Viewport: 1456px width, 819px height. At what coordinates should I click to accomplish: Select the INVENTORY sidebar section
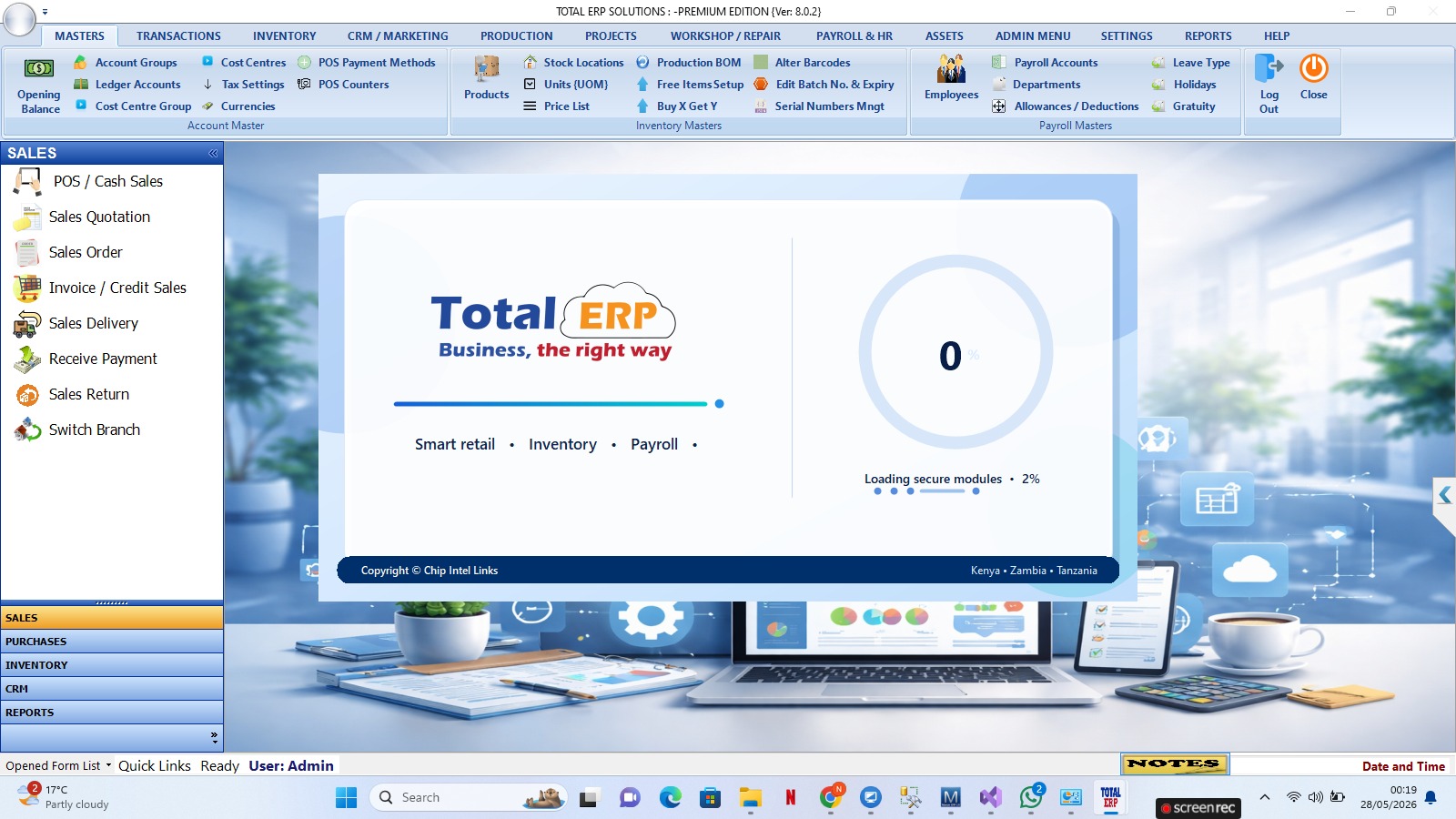112,665
